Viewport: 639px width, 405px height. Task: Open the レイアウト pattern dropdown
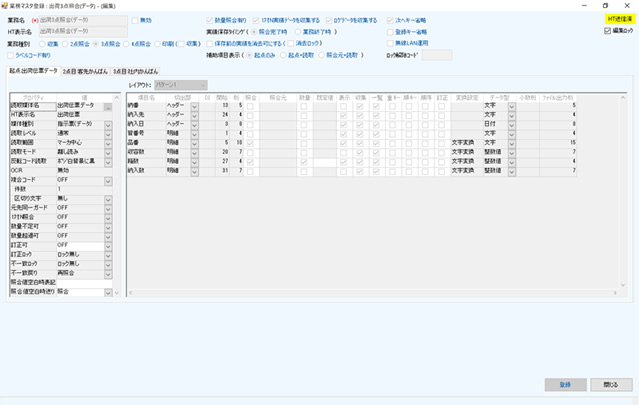[x=184, y=86]
